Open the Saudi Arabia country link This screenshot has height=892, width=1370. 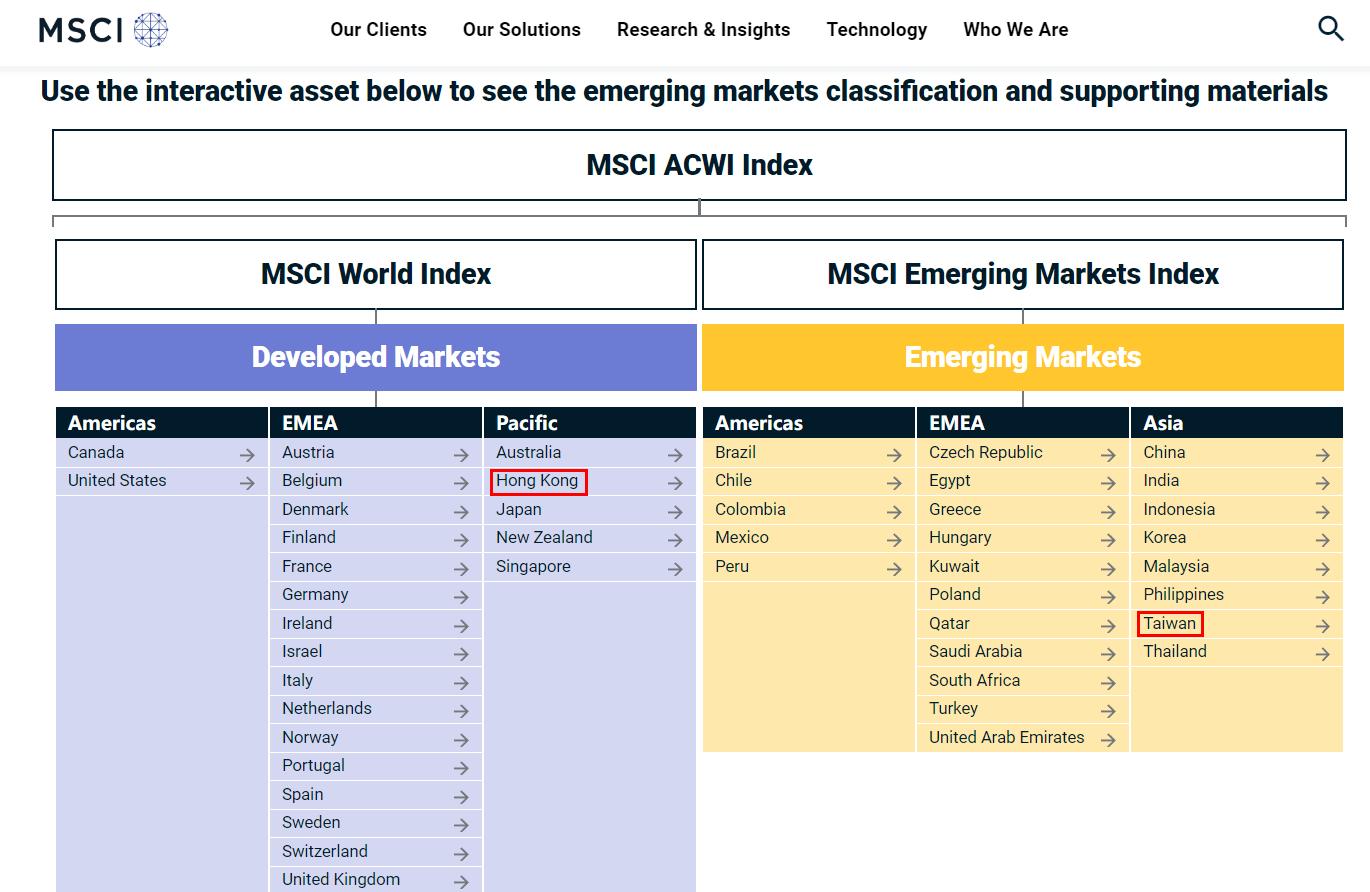click(x=974, y=652)
